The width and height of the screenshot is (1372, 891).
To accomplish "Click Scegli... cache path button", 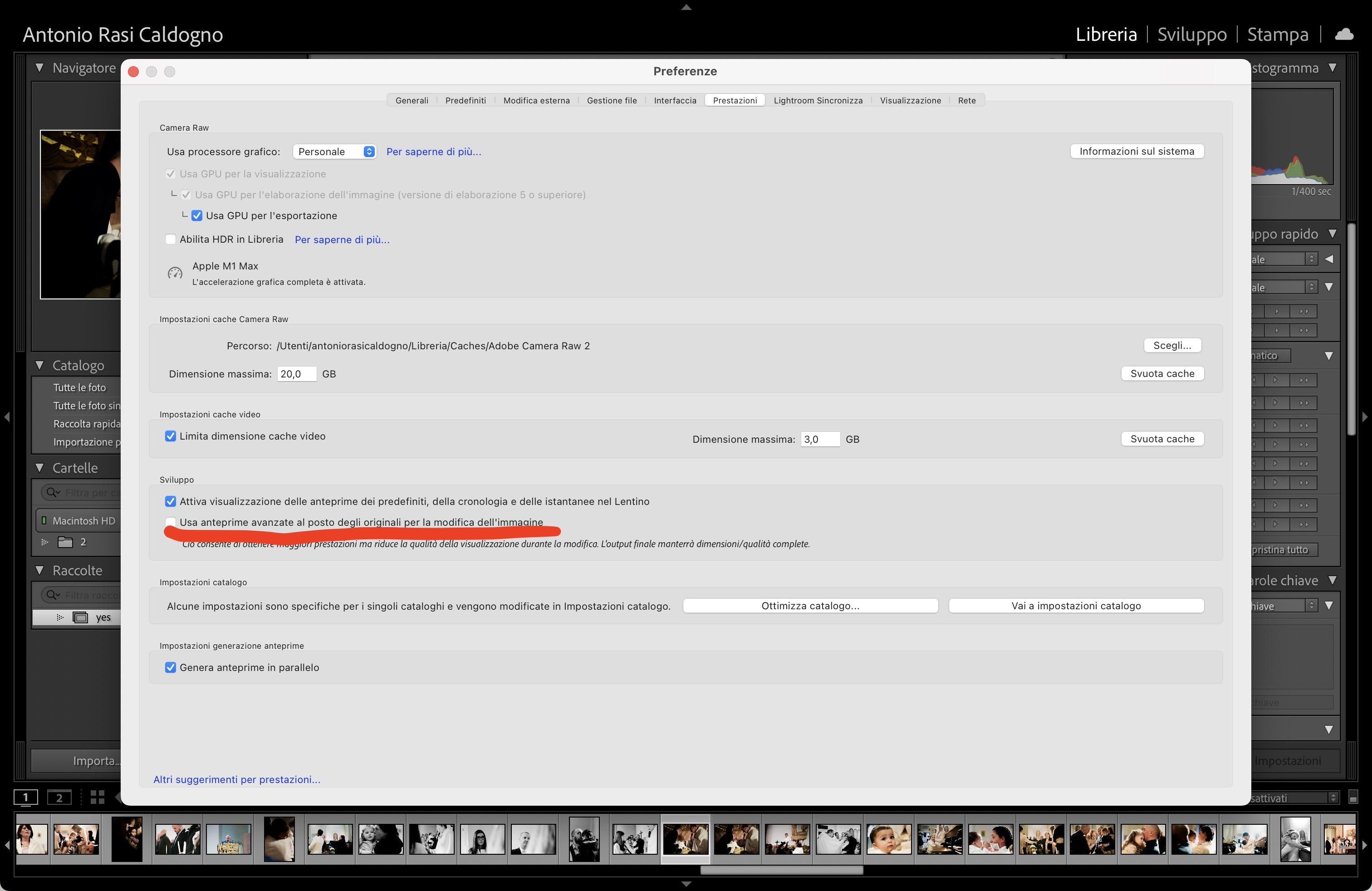I will 1172,345.
